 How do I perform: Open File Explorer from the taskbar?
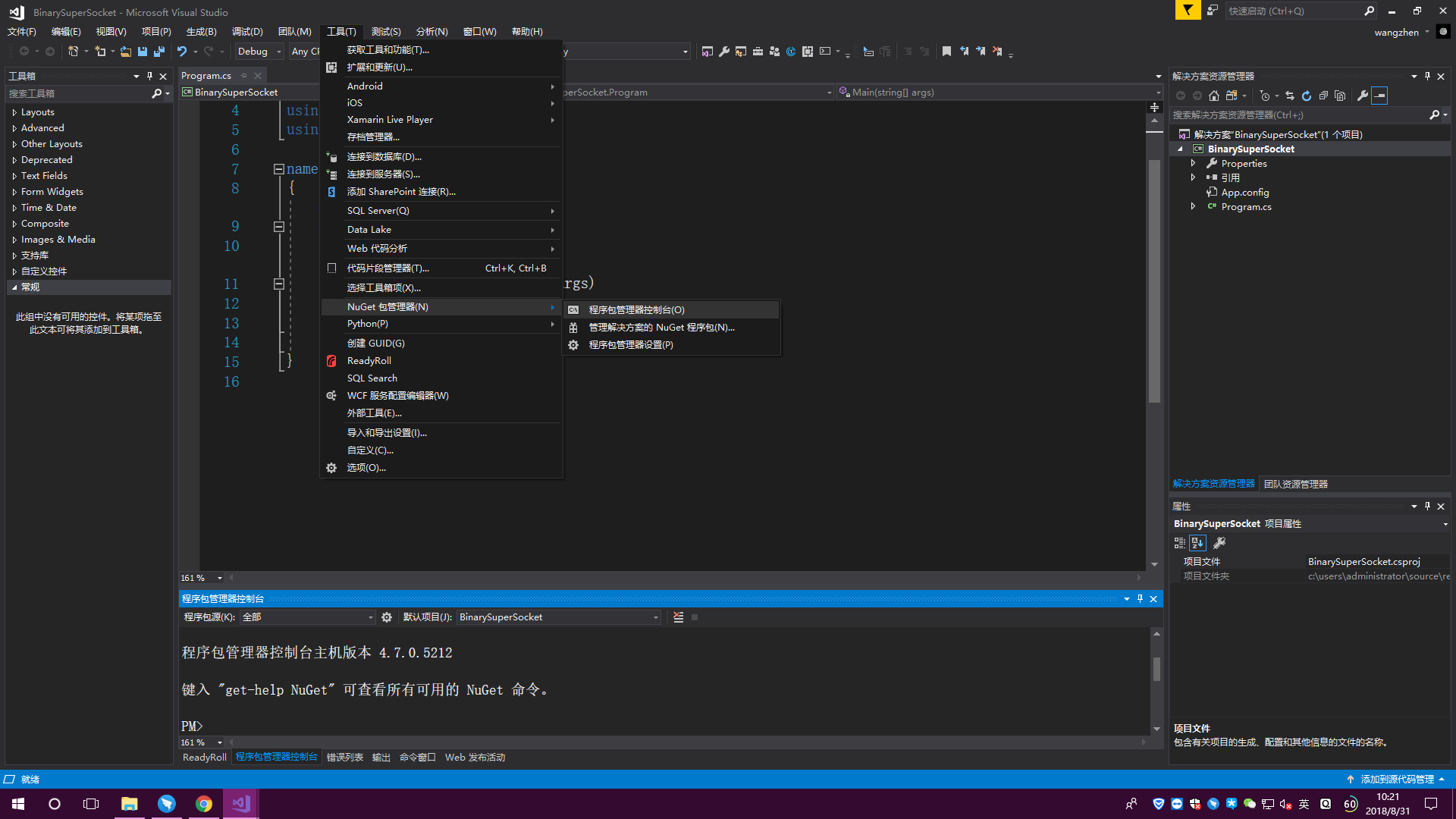(130, 804)
